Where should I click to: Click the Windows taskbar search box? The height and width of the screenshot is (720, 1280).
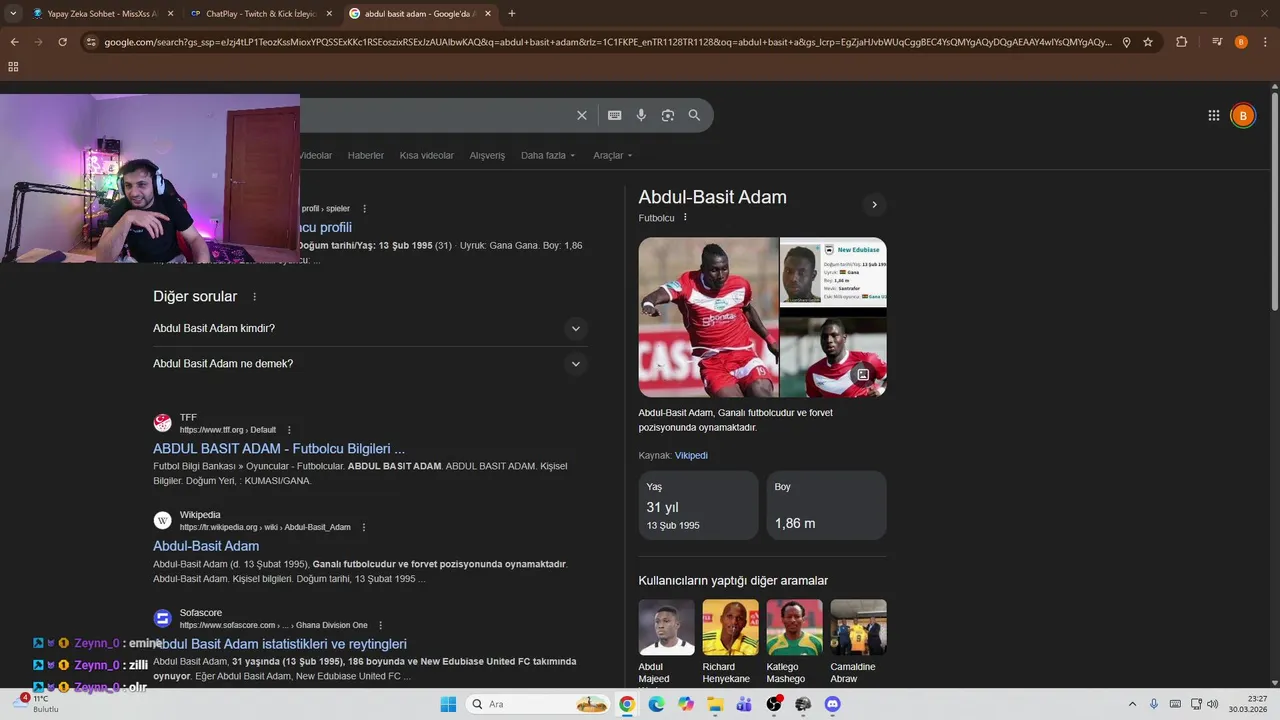pyautogui.click(x=538, y=704)
